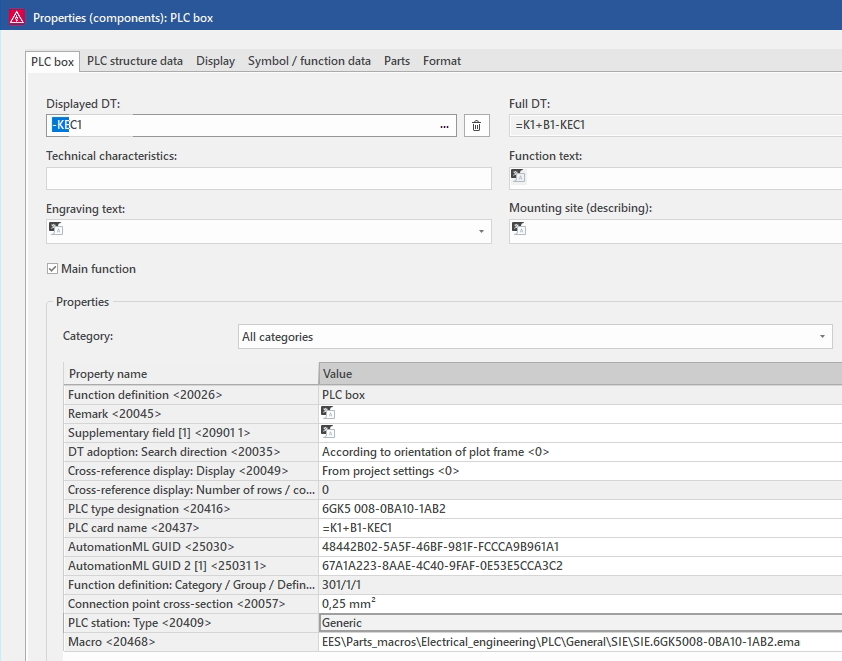This screenshot has height=661, width=842.
Task: Open the Engraving text dropdown arrow
Action: pyautogui.click(x=481, y=232)
